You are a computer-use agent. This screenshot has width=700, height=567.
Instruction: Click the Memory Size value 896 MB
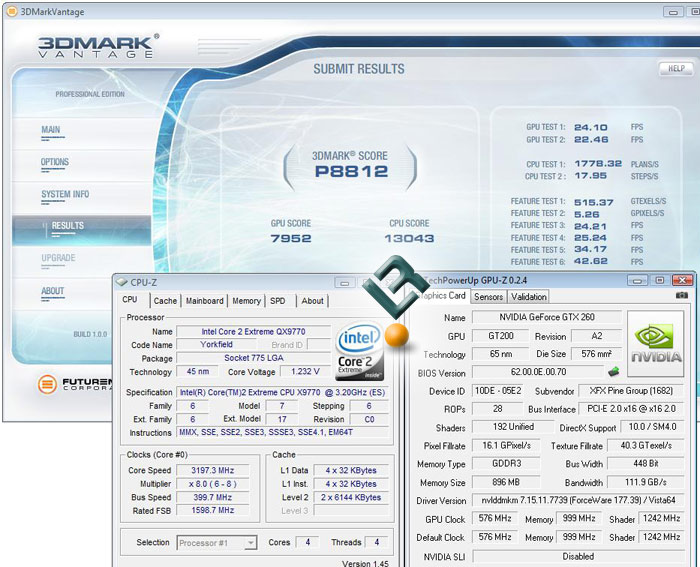(x=506, y=482)
